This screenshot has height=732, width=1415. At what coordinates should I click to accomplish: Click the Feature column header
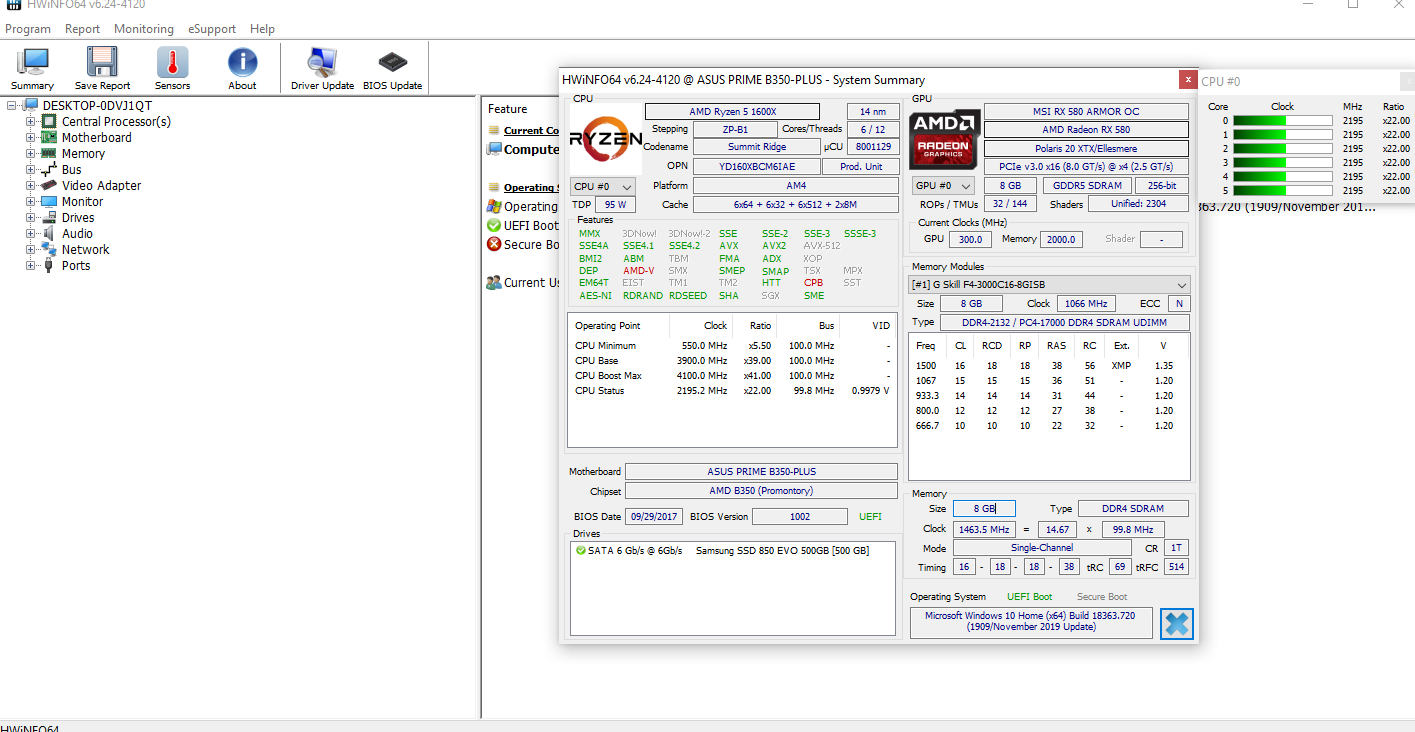(508, 109)
